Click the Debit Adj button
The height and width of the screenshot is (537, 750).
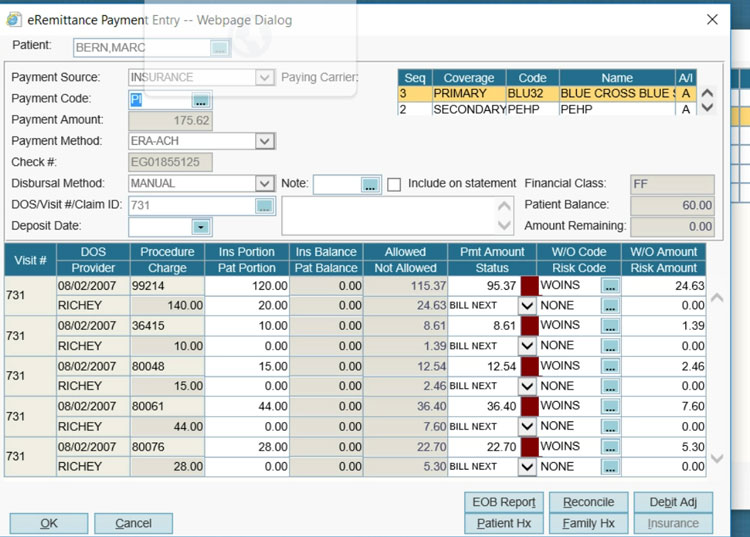click(673, 502)
